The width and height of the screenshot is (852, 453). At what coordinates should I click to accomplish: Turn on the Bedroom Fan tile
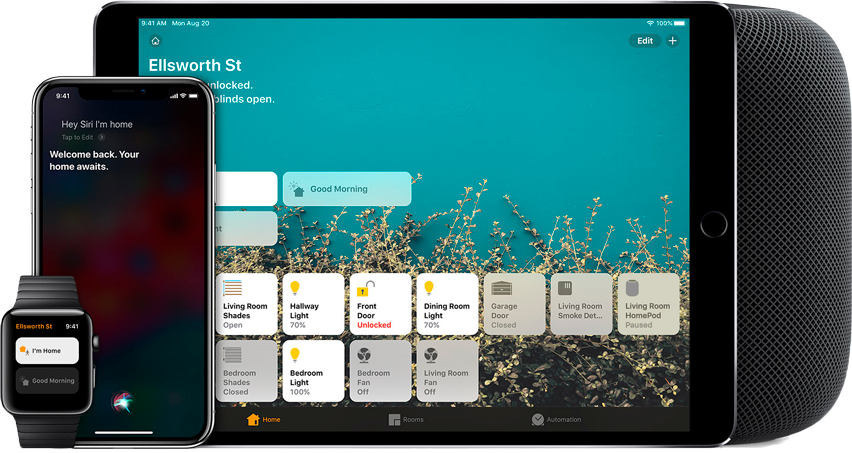click(380, 371)
